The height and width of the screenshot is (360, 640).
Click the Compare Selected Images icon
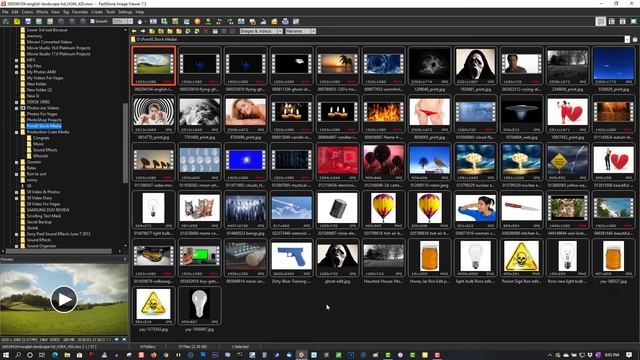(x=241, y=21)
